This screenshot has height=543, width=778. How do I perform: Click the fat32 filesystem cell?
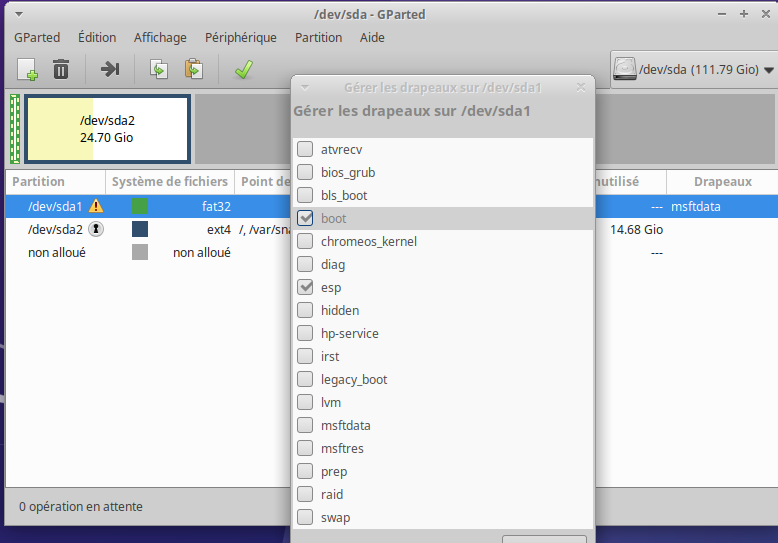[216, 206]
